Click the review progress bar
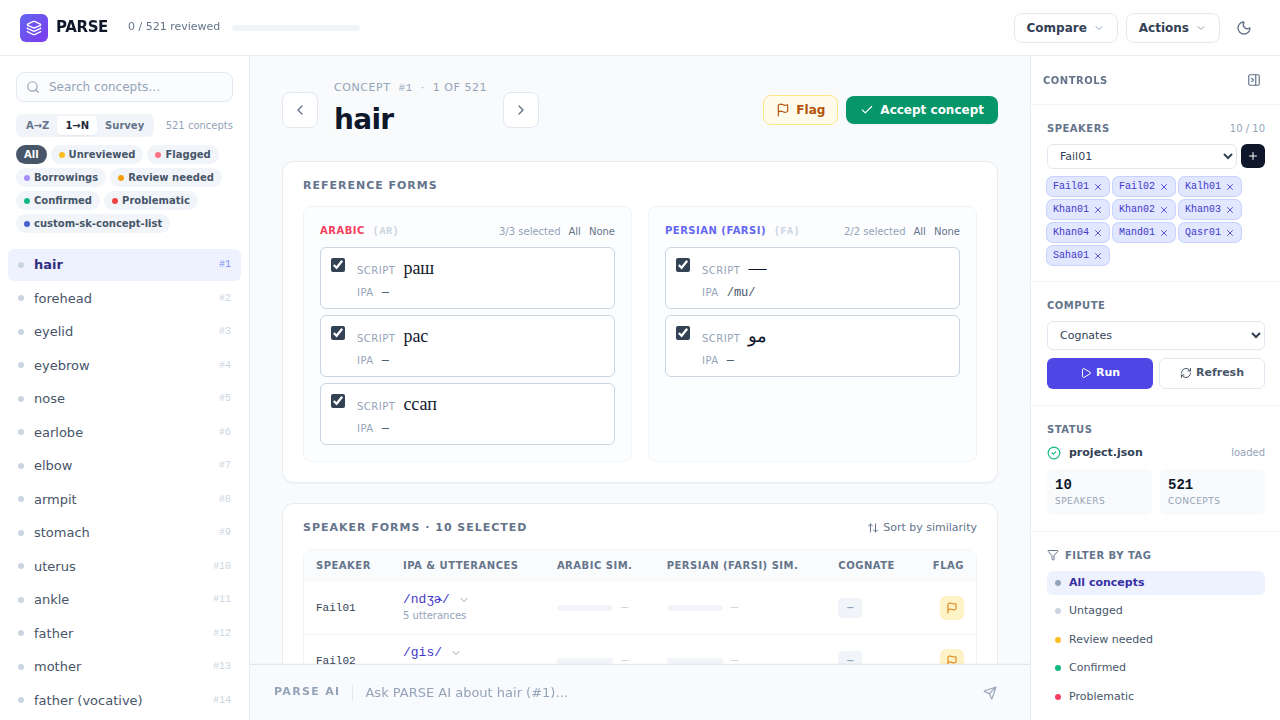Image resolution: width=1280 pixels, height=720 pixels. [296, 28]
